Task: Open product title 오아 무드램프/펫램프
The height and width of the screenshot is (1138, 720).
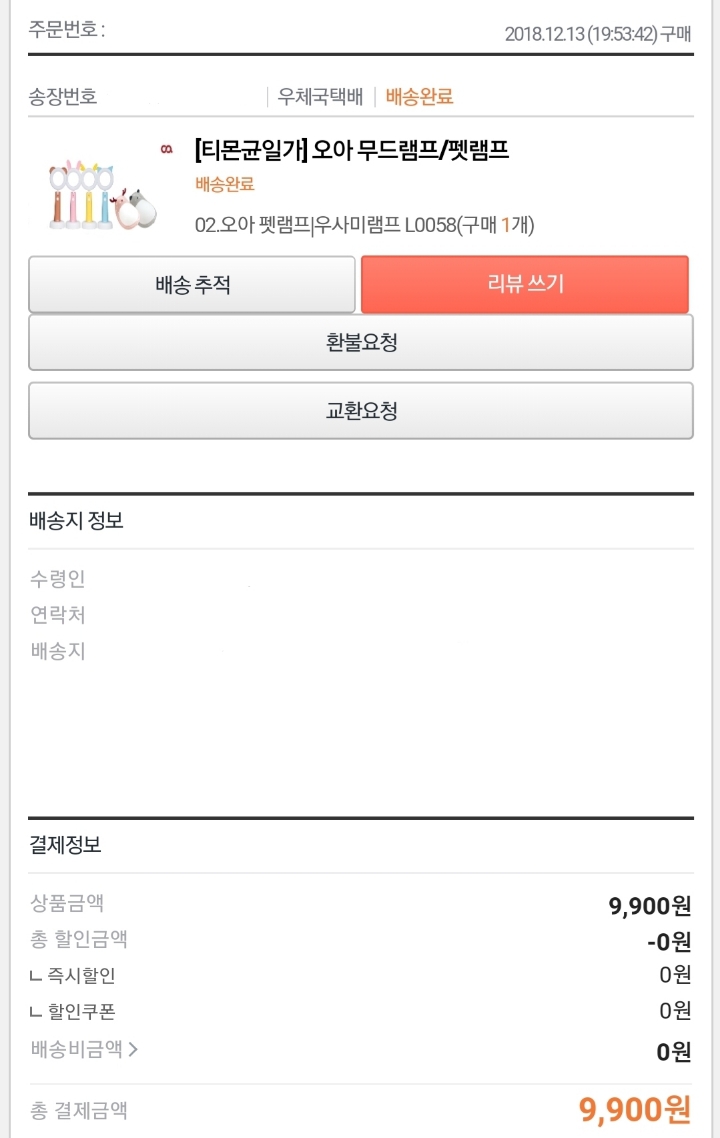Action: pos(352,150)
